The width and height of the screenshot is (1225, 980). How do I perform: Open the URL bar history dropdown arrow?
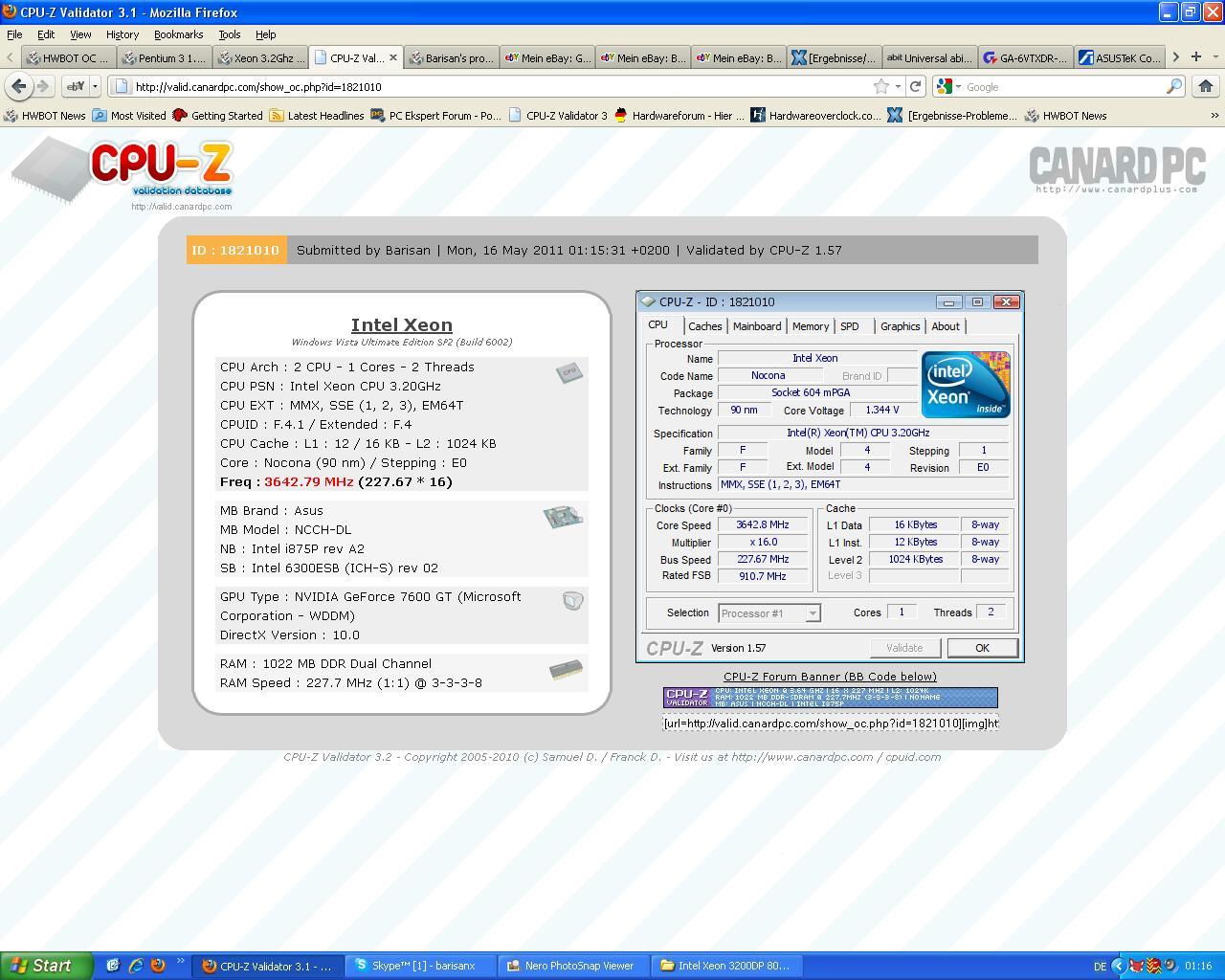click(x=898, y=86)
